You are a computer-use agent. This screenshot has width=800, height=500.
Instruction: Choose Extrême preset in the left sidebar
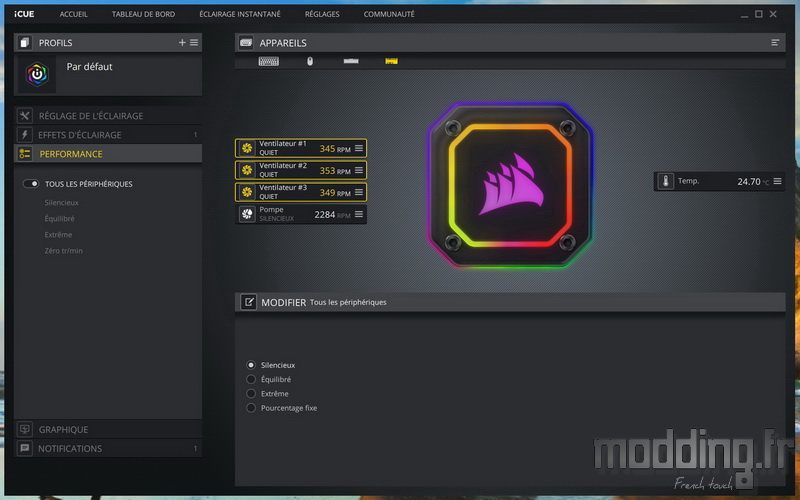58,235
